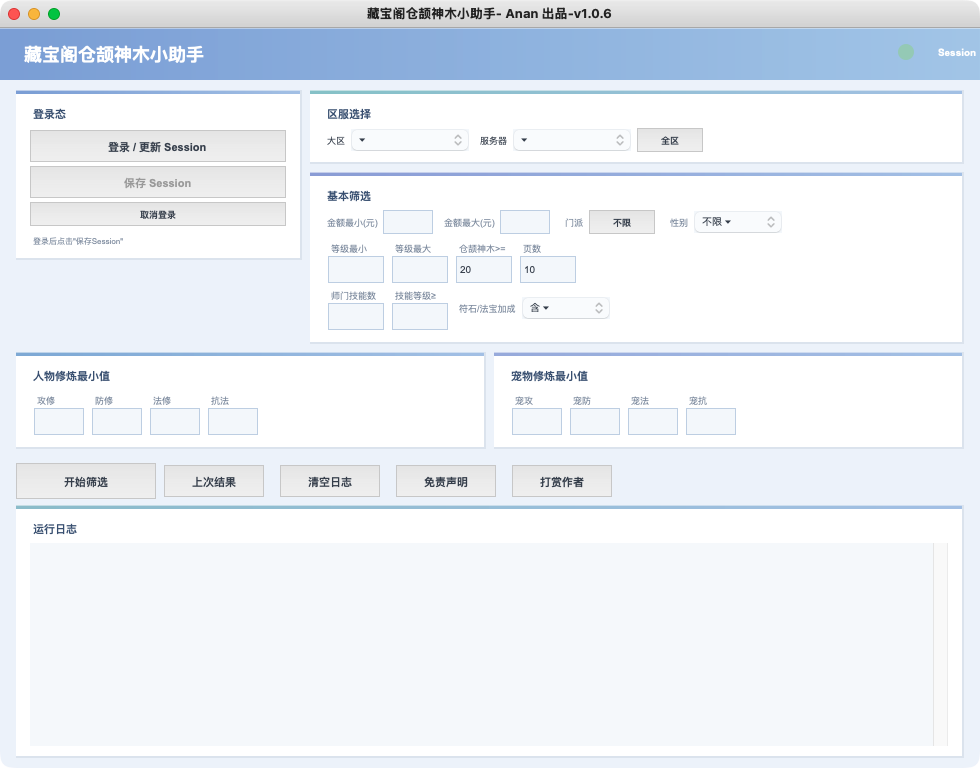Open the 性别 dropdown
The width and height of the screenshot is (980, 768).
[x=738, y=222]
